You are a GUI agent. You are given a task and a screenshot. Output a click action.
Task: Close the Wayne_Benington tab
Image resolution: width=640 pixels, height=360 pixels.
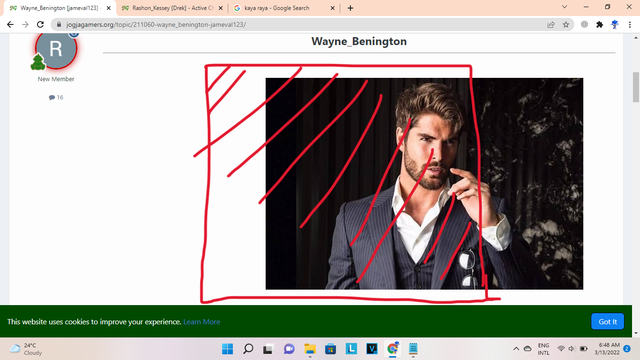tap(109, 8)
